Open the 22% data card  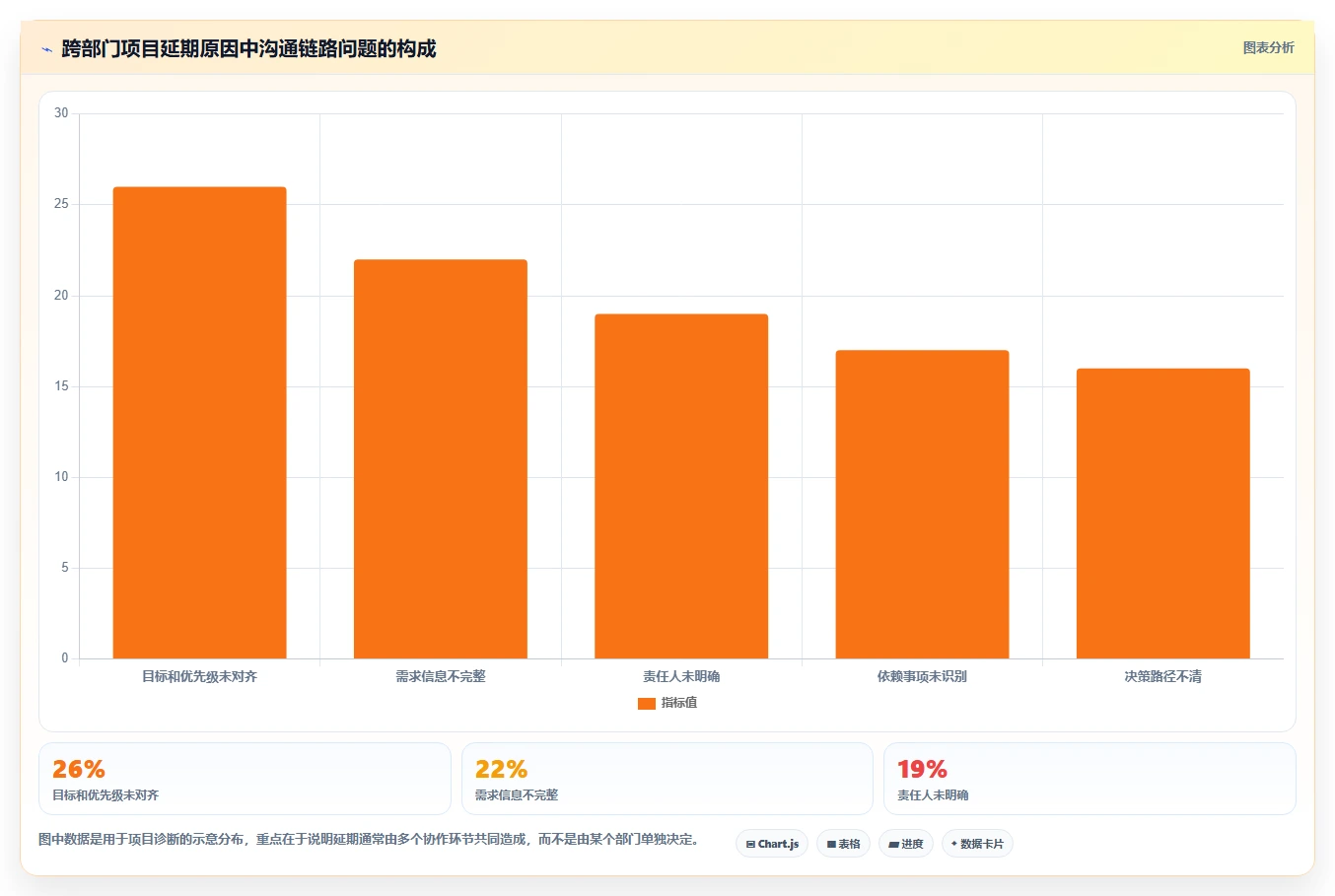pyautogui.click(x=667, y=779)
